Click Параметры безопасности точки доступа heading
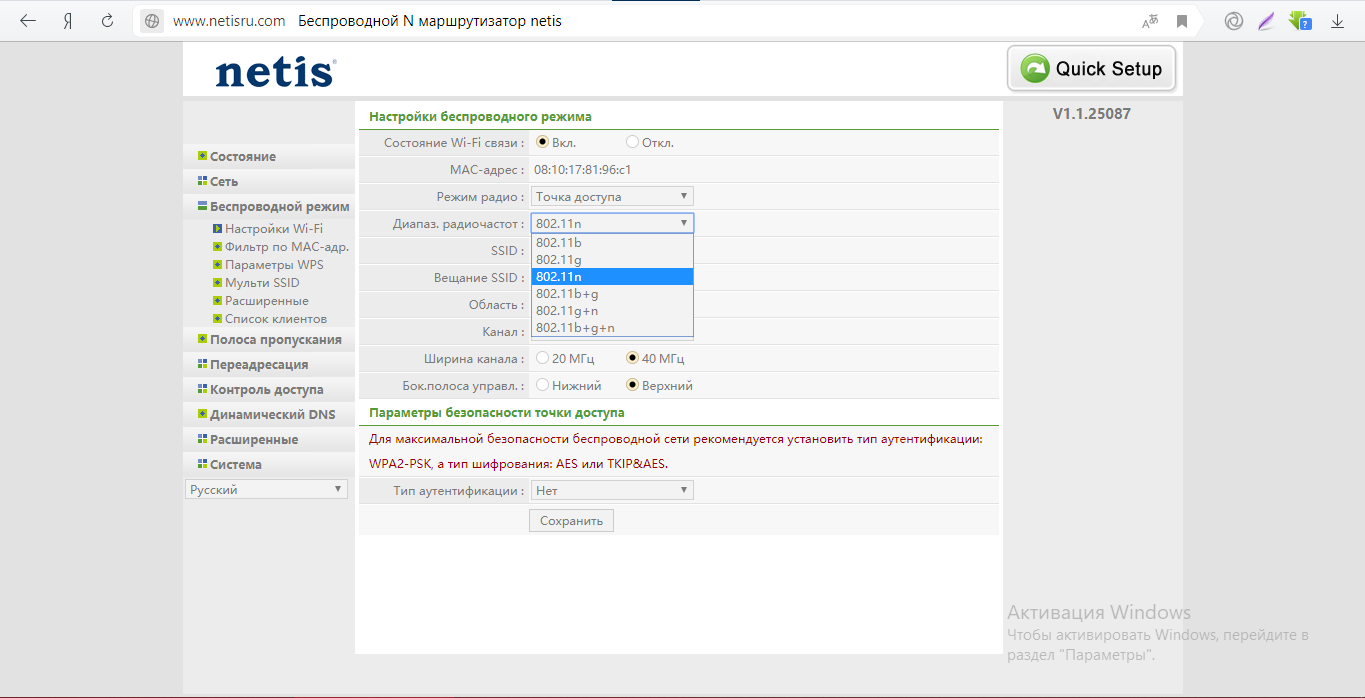The image size is (1365, 698). (x=496, y=412)
